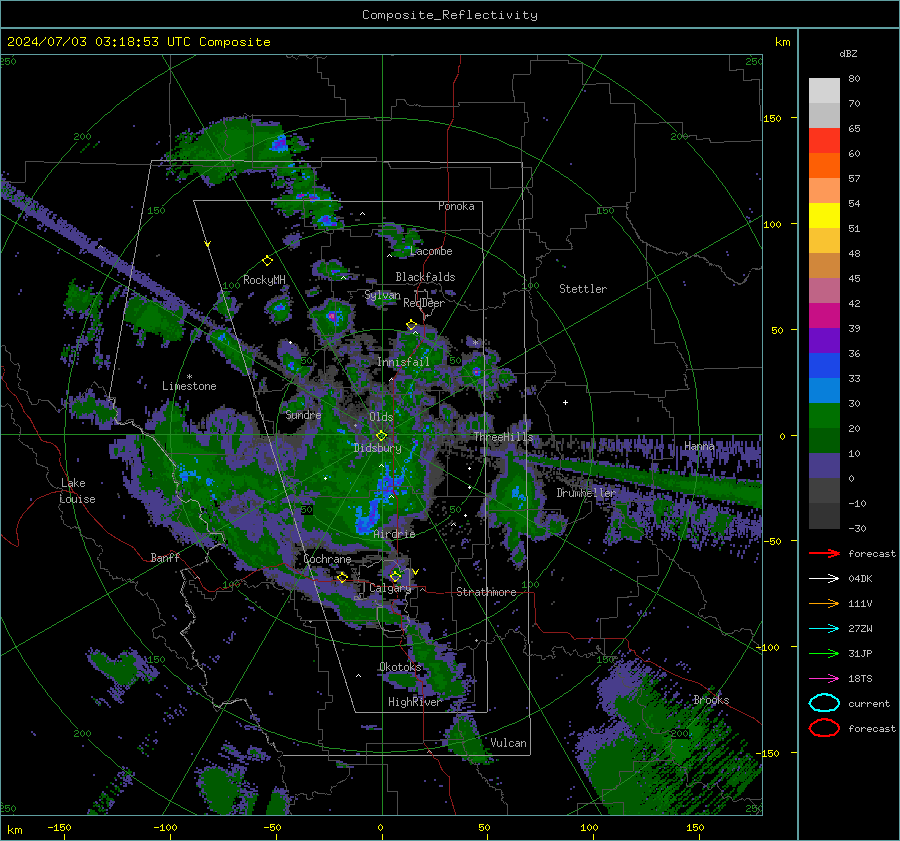This screenshot has height=841, width=900.
Task: Click the RockyMH label
Action: click(x=264, y=280)
